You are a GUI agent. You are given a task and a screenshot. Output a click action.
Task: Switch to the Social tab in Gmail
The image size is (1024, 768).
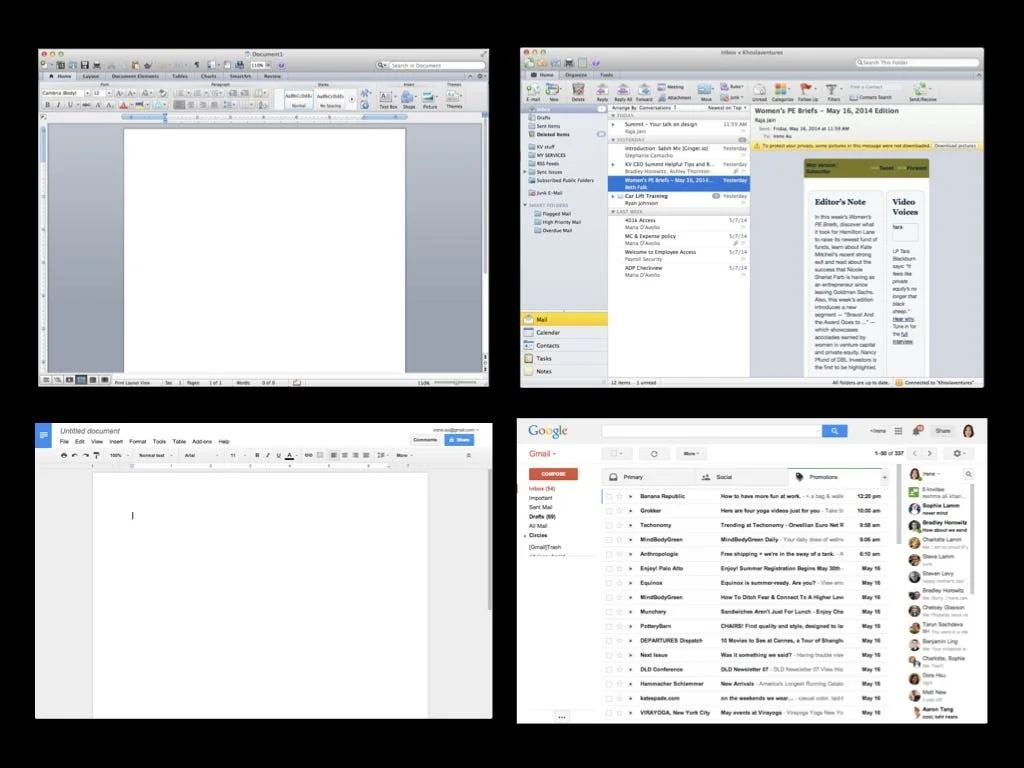pyautogui.click(x=724, y=477)
